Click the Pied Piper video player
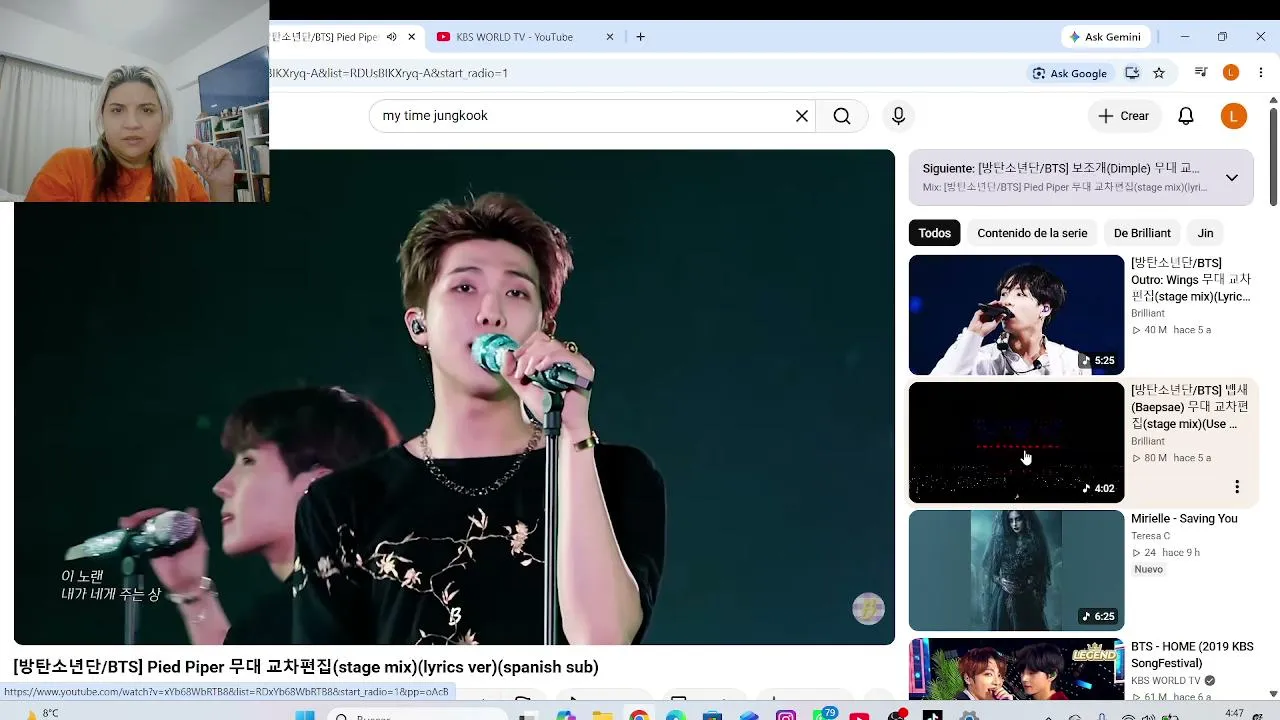The image size is (1280, 720). coord(454,397)
